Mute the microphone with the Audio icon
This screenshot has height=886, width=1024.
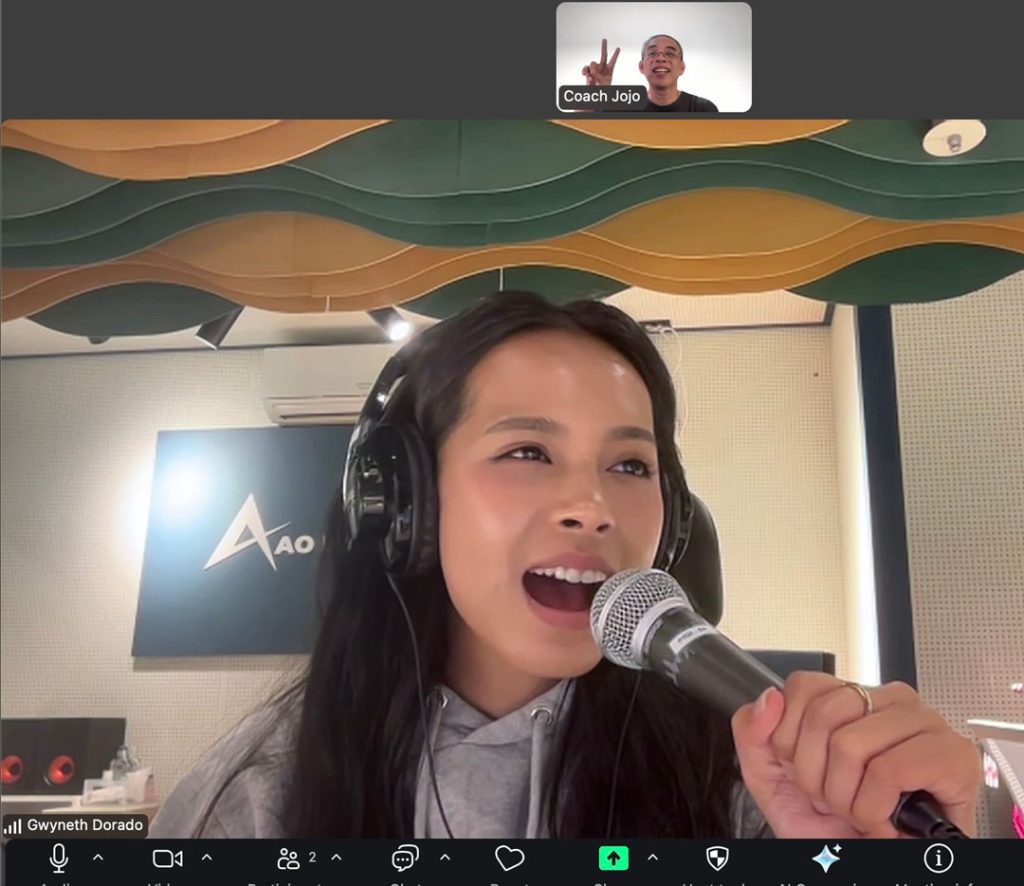point(59,858)
